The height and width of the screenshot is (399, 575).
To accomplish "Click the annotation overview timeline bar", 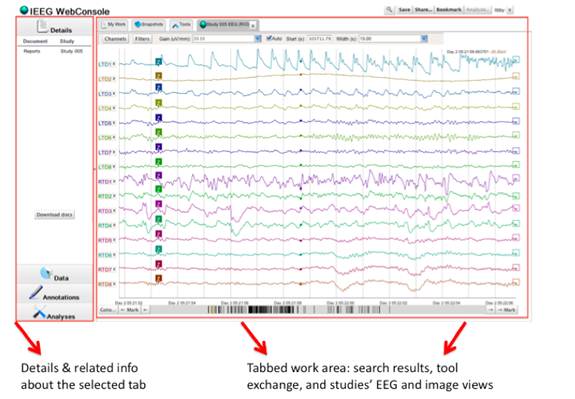I will coord(318,310).
